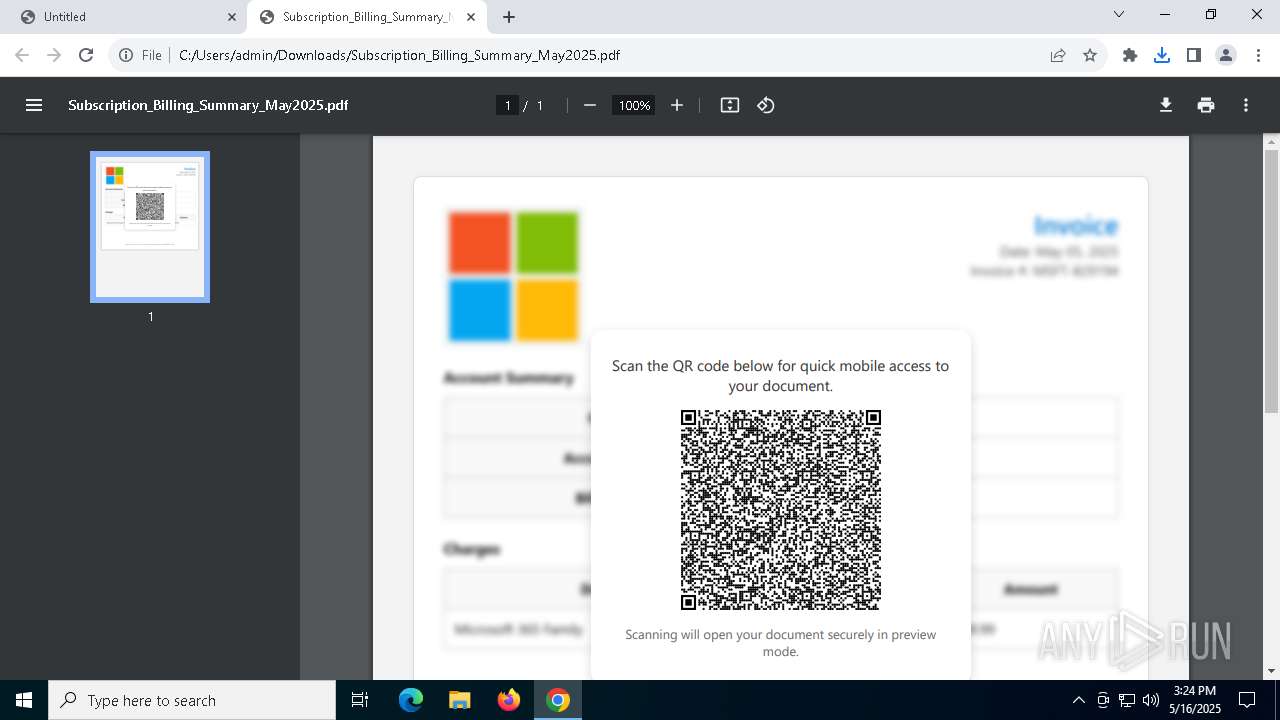
Task: Open the PDF viewer sidebar menu icon
Action: (x=34, y=105)
